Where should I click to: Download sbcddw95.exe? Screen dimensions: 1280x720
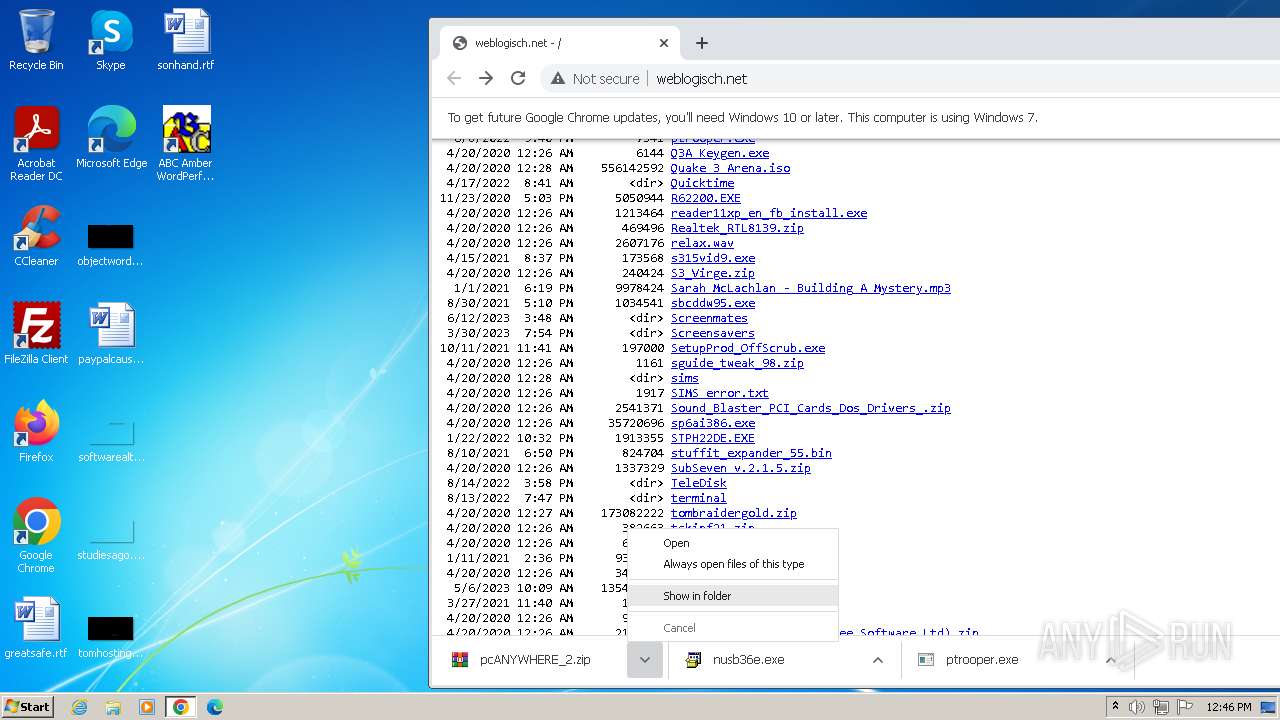[713, 303]
